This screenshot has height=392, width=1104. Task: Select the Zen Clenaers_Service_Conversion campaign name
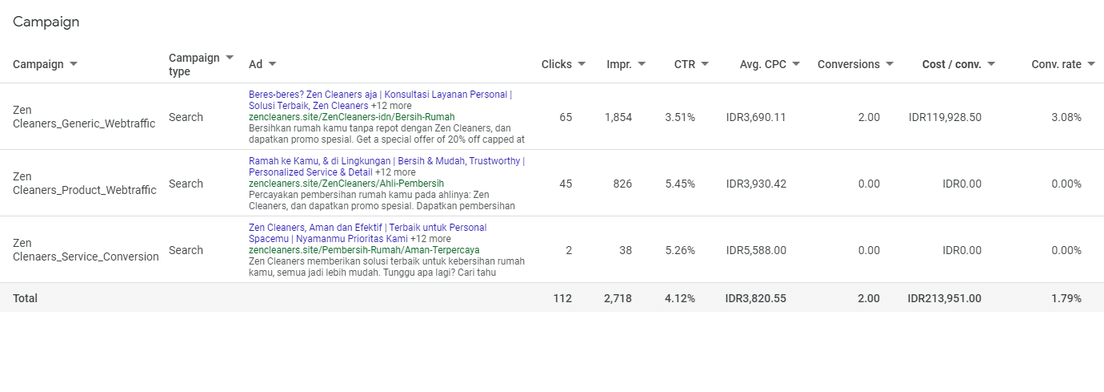(x=86, y=250)
